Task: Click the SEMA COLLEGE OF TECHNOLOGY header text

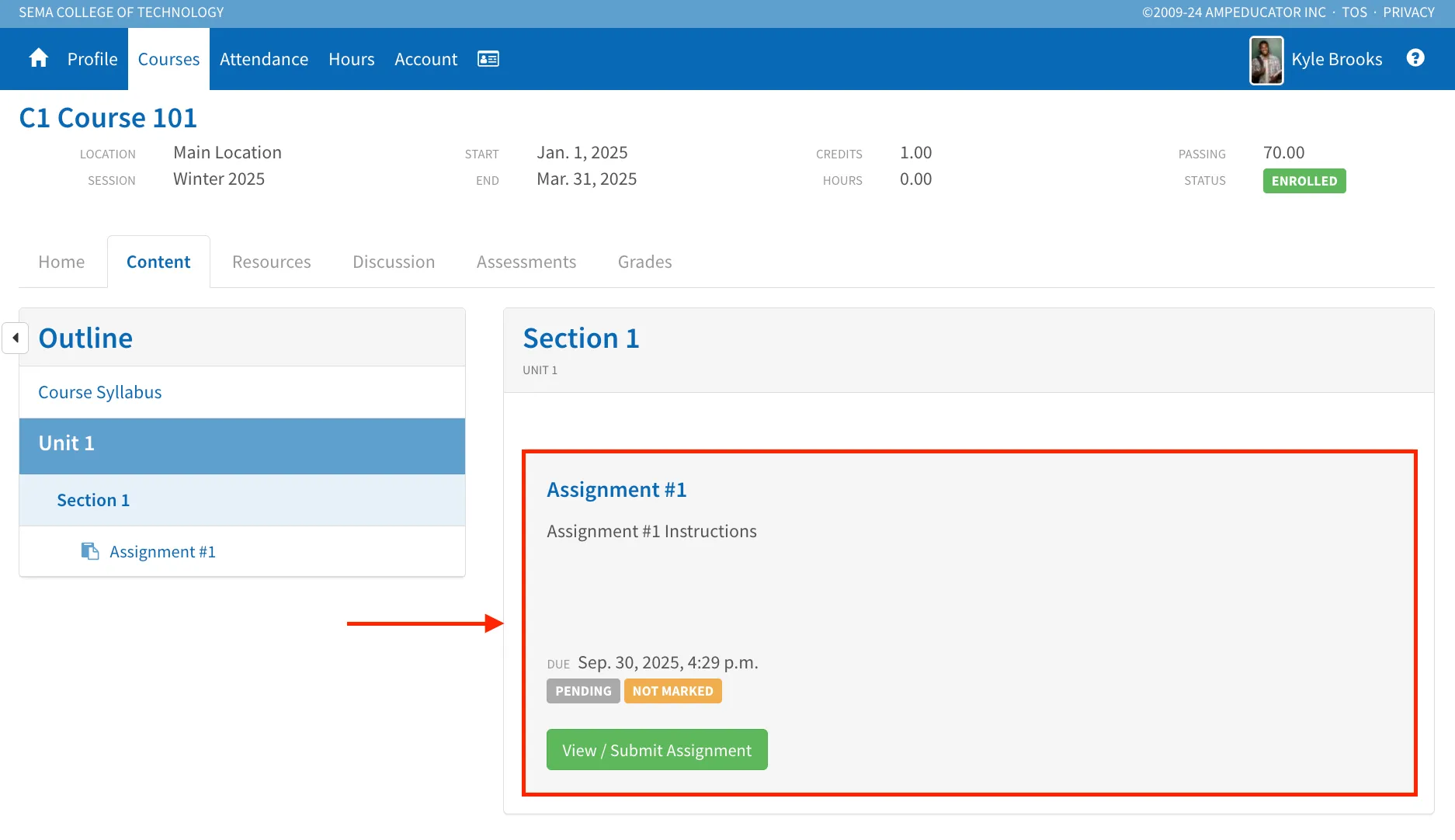Action: click(x=121, y=12)
